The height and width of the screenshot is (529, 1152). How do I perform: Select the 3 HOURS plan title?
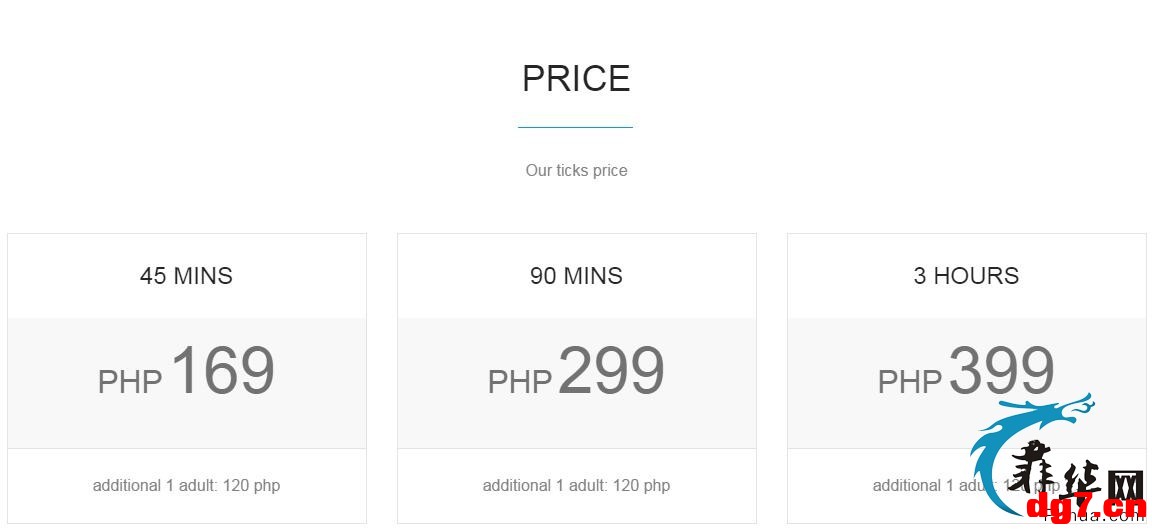pyautogui.click(x=966, y=276)
